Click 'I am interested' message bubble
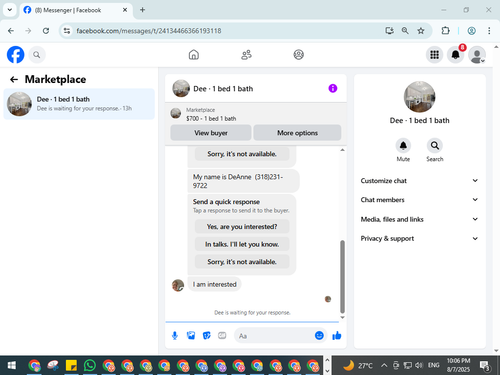 (215, 284)
